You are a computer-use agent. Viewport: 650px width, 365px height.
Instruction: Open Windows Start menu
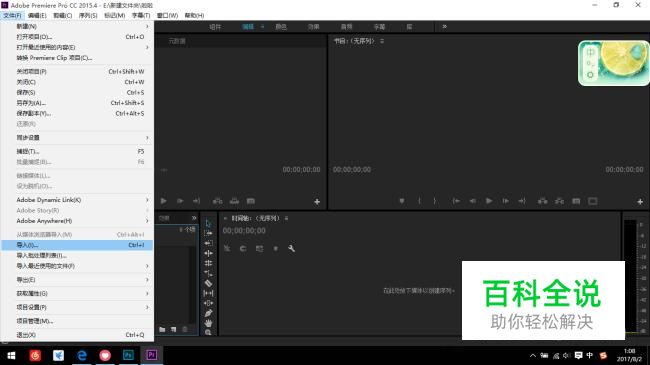(x=11, y=355)
